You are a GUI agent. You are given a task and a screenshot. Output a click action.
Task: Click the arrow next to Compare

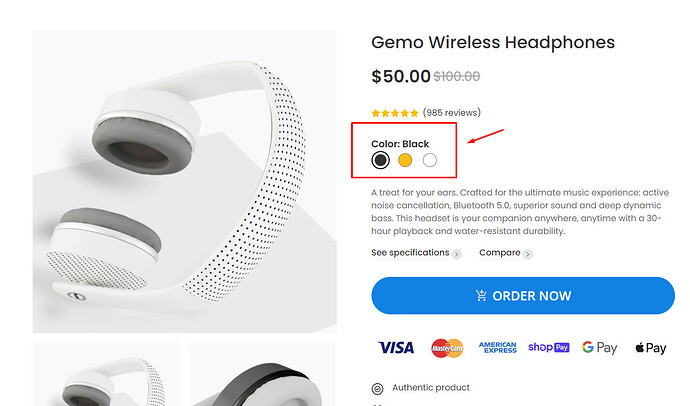click(x=528, y=254)
